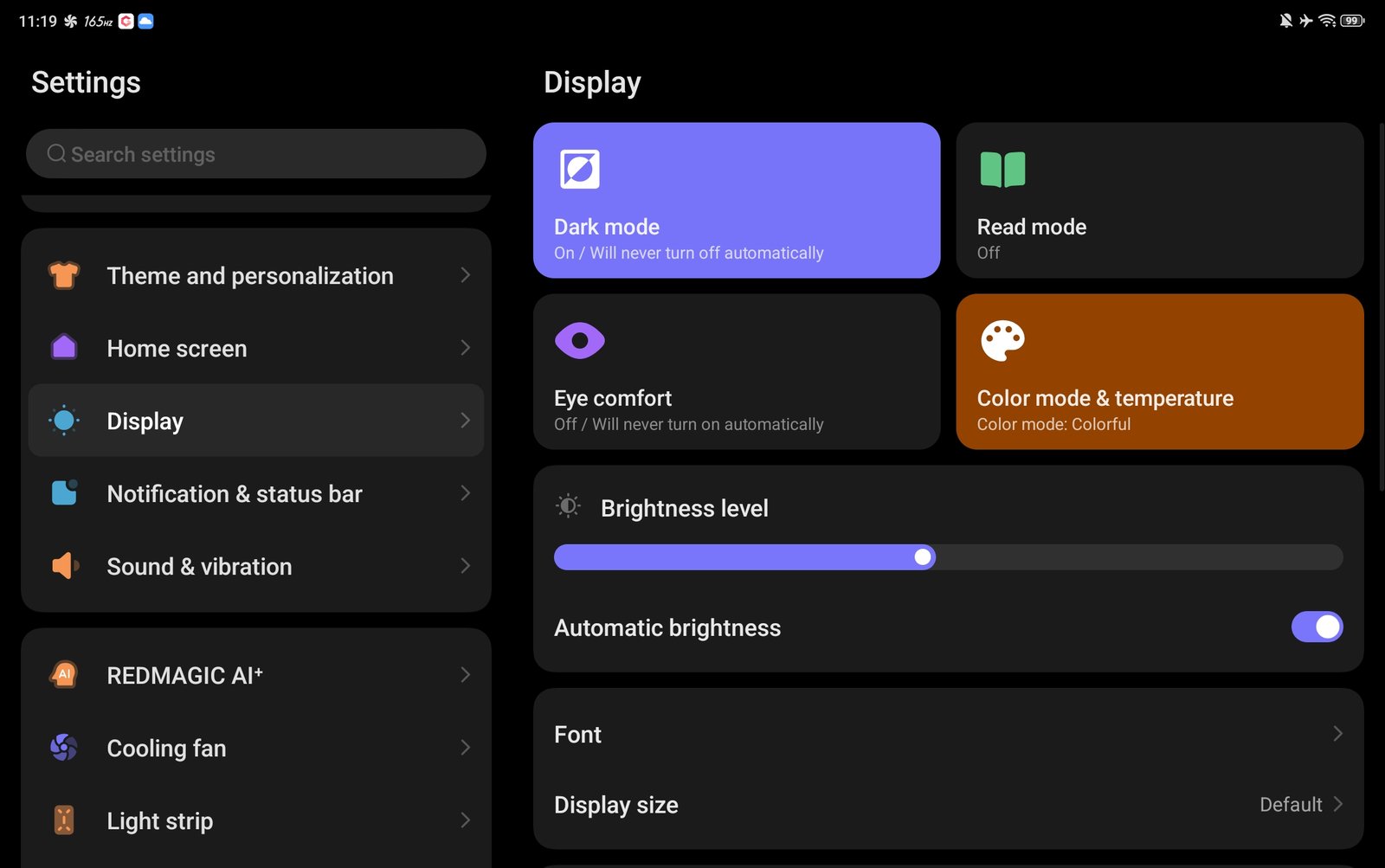This screenshot has width=1385, height=868.
Task: Tap the Cooling fan icon
Action: [x=64, y=748]
